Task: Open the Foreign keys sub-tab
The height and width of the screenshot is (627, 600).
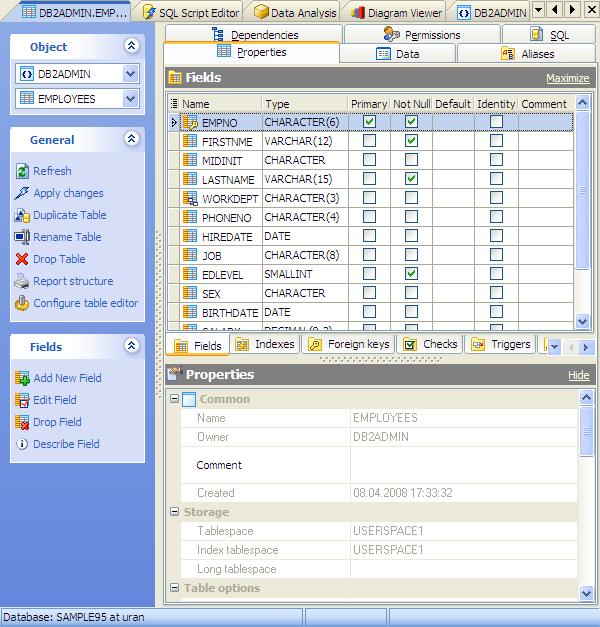Action: 349,344
